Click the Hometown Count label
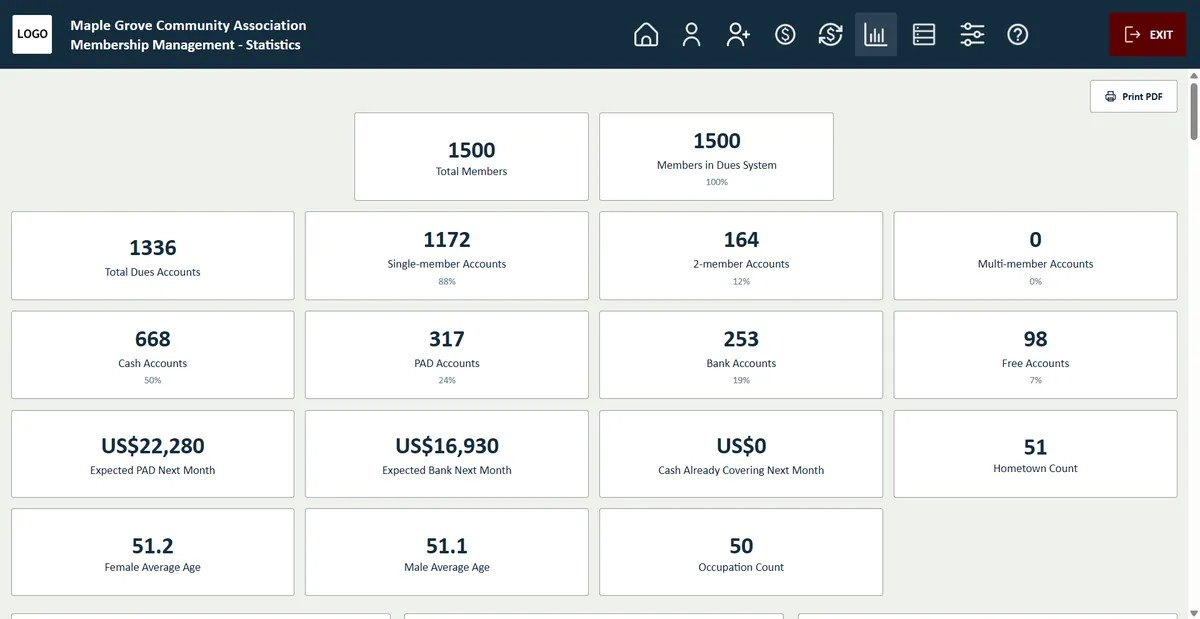1200x619 pixels. [x=1035, y=468]
